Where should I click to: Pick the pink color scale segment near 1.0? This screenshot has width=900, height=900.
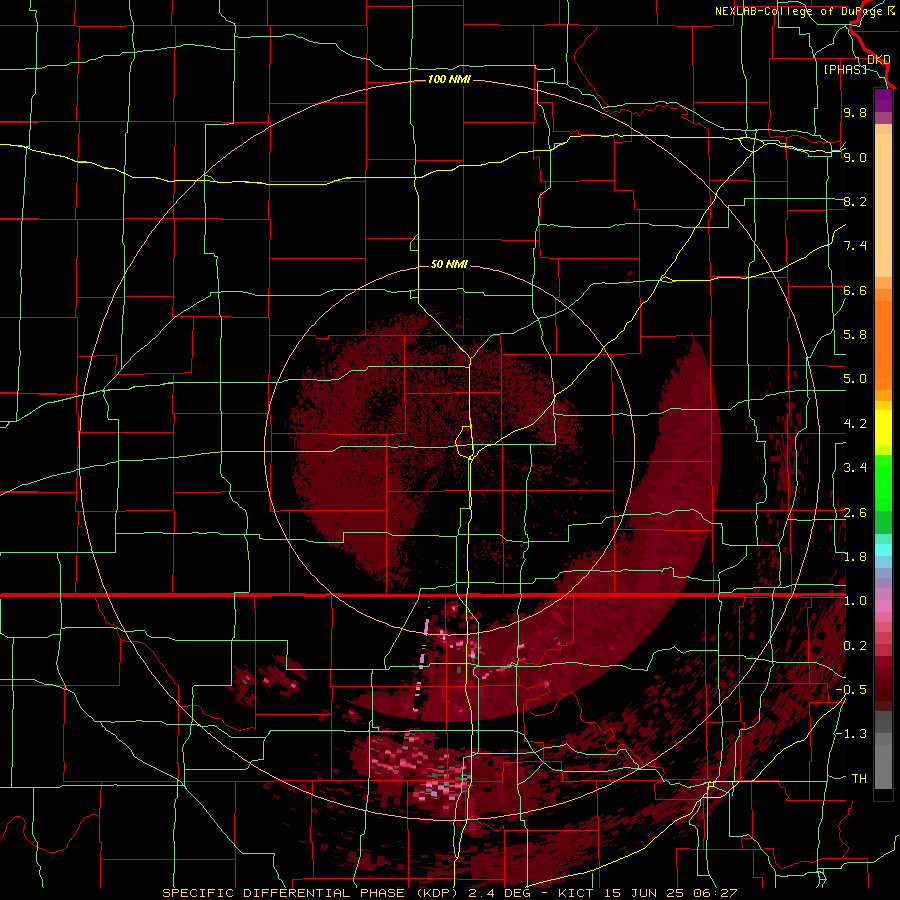(883, 606)
